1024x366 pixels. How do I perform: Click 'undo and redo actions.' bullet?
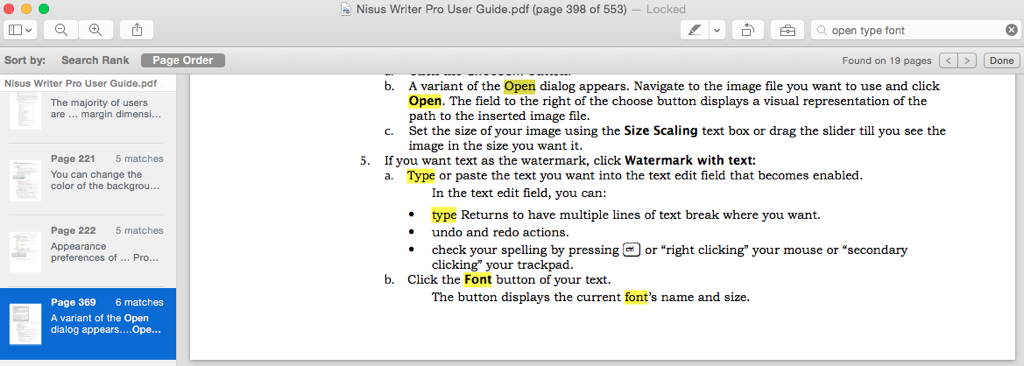point(500,232)
